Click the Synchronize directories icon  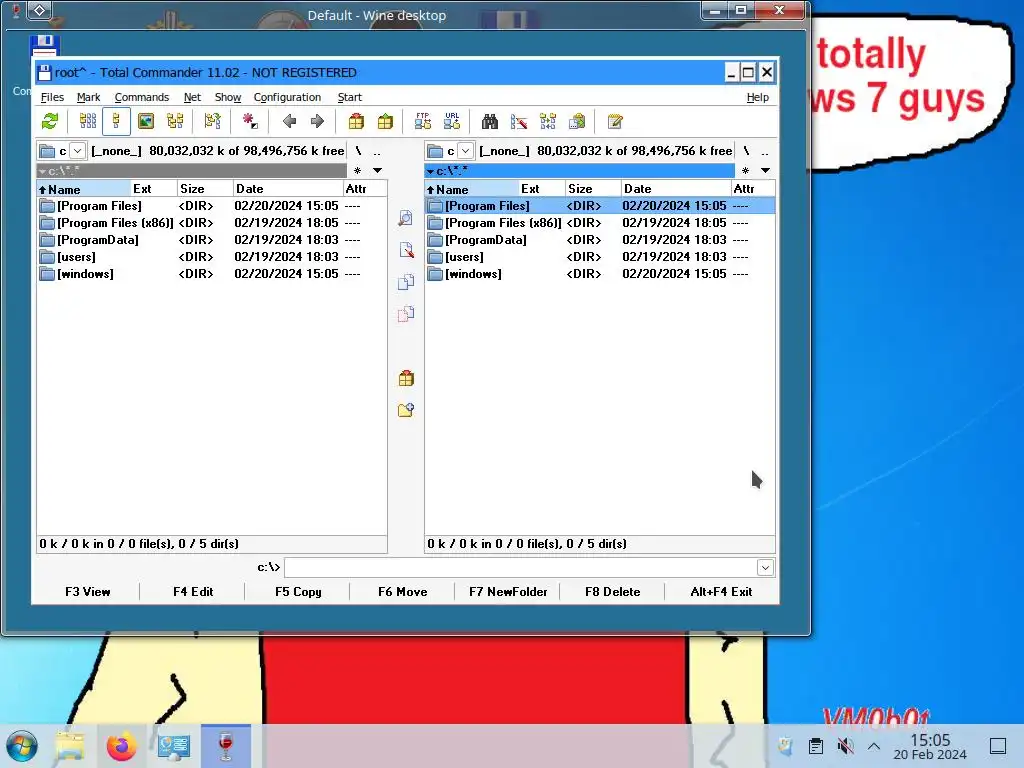(x=548, y=121)
